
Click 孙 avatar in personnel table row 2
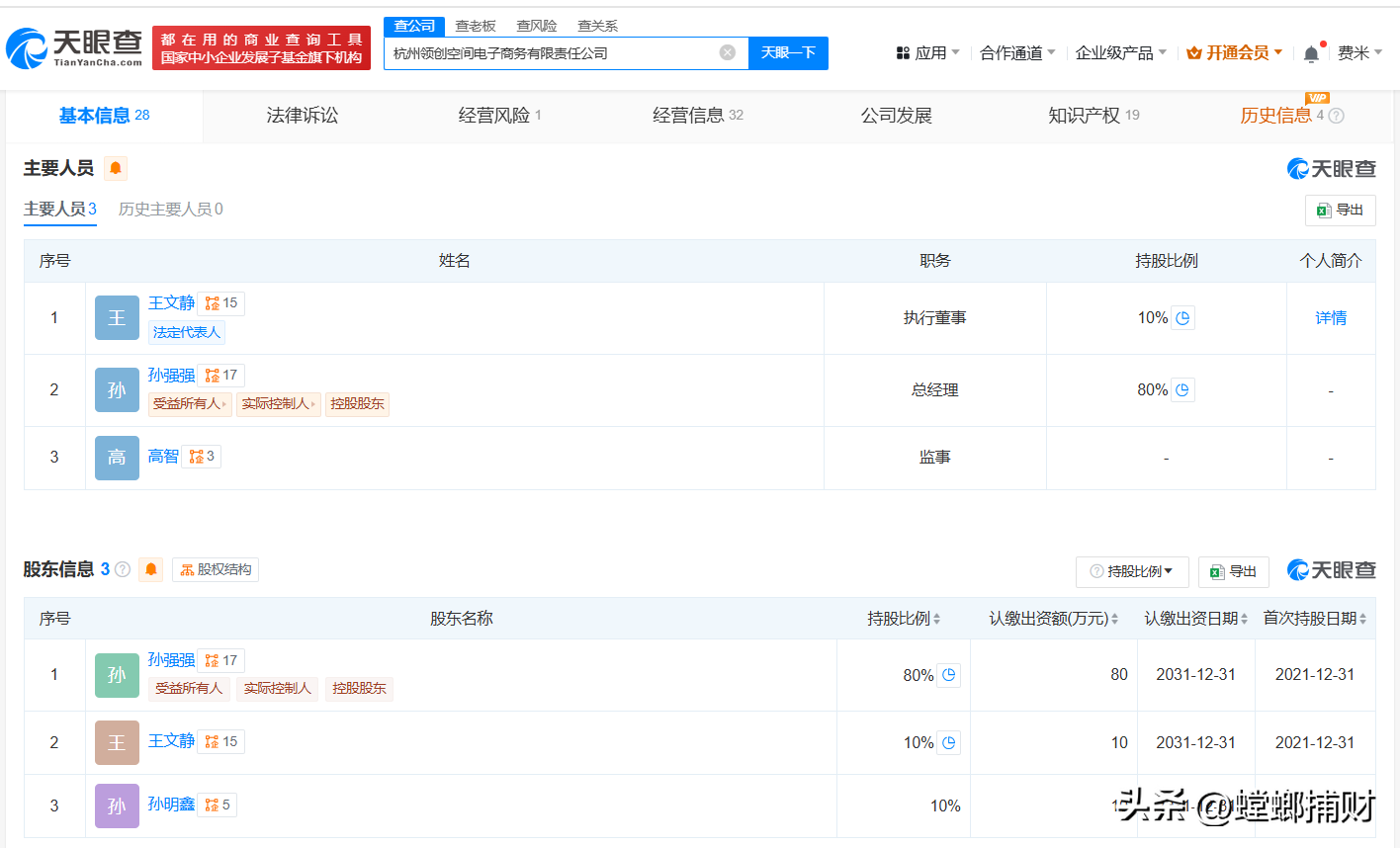(117, 390)
